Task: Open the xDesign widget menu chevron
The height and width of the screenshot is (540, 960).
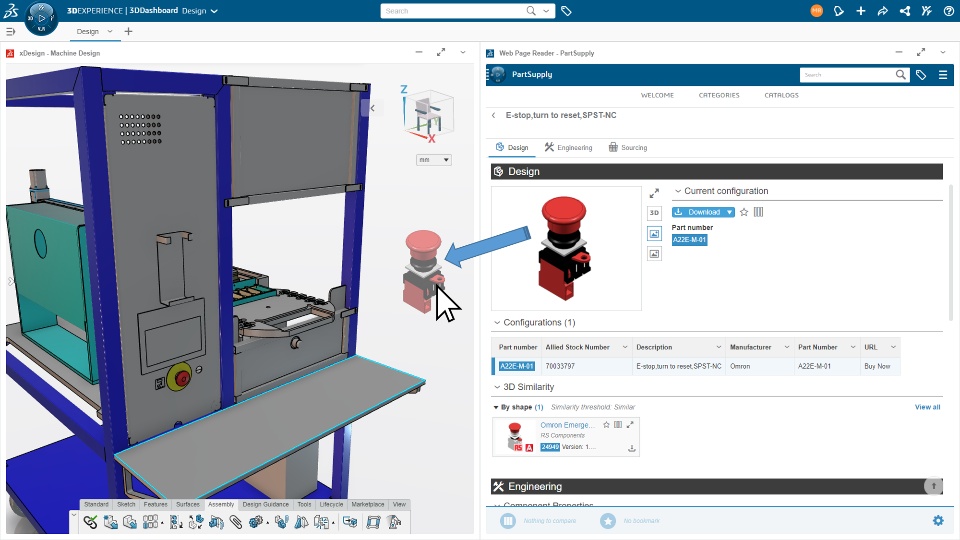Action: tap(463, 53)
